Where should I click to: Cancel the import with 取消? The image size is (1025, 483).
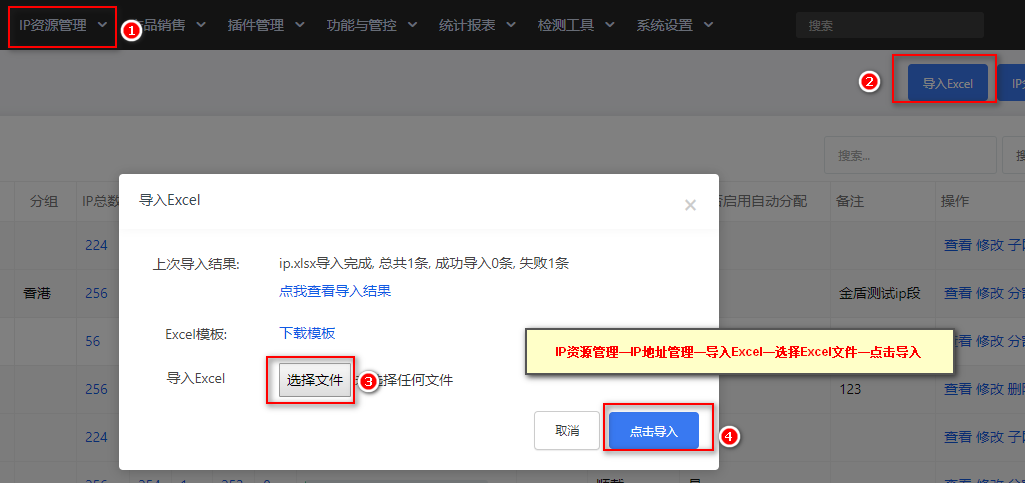click(x=567, y=431)
